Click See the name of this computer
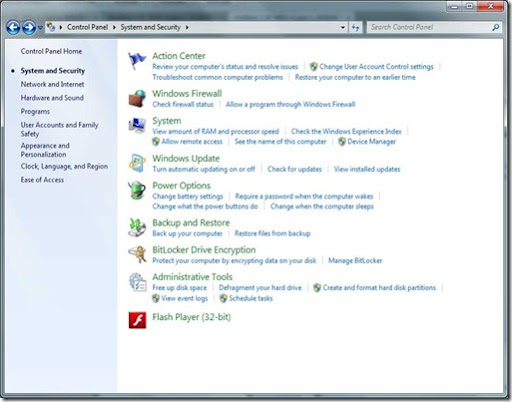Screen dimensions: 512x402 pos(280,142)
